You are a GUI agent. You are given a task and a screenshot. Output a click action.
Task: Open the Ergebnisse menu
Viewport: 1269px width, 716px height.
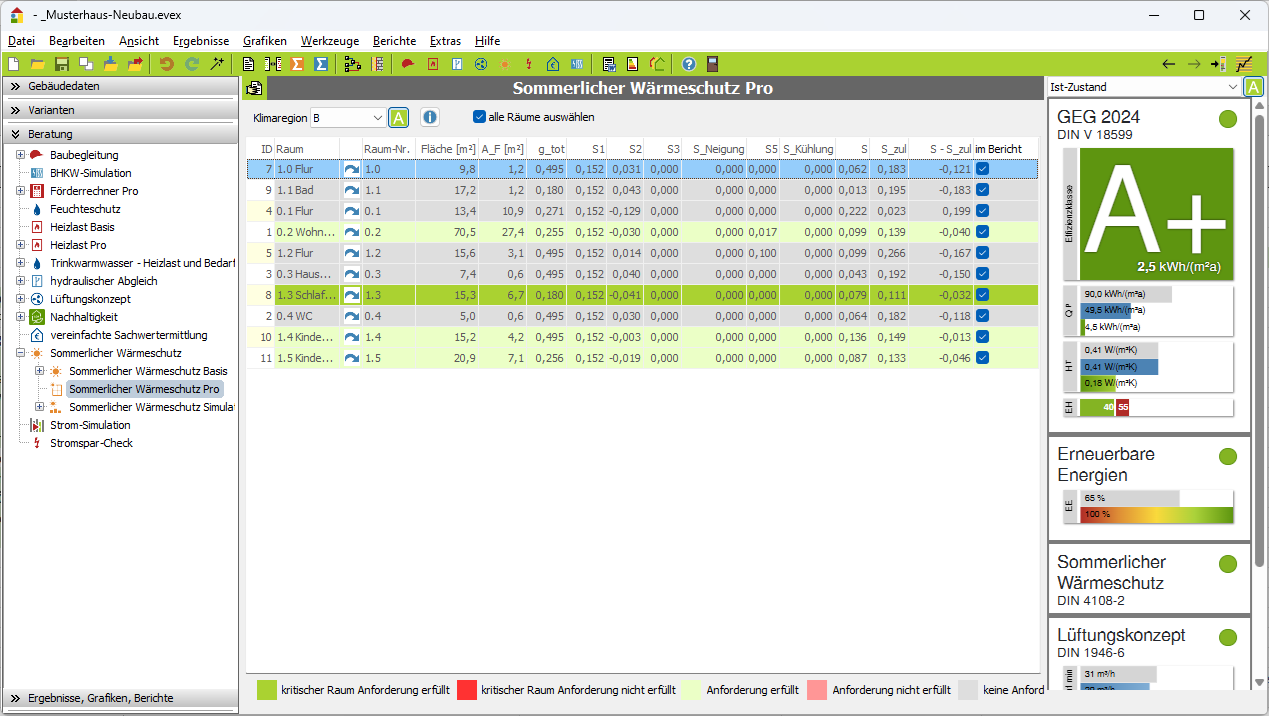coord(201,41)
